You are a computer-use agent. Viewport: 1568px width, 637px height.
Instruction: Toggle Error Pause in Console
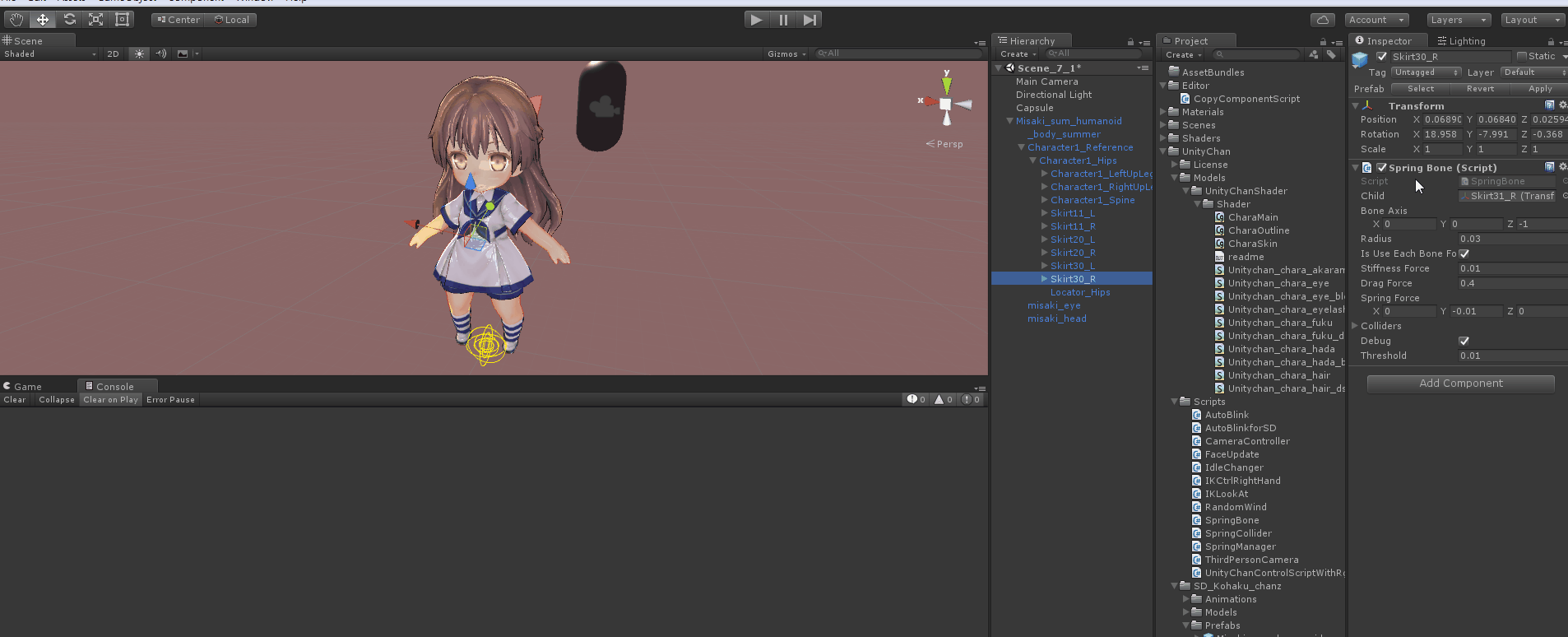(171, 400)
